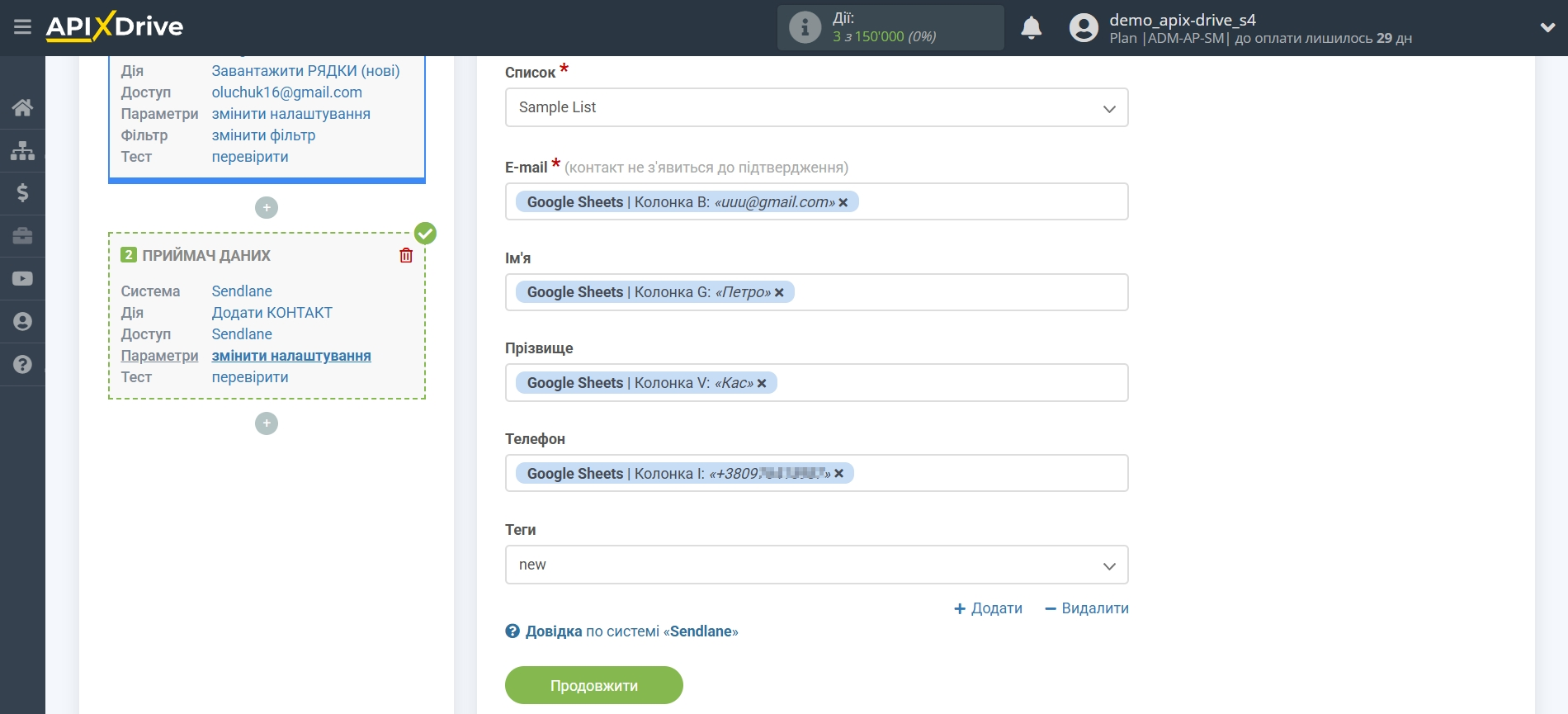
Task: Open the user profile sidebar icon
Action: click(22, 322)
